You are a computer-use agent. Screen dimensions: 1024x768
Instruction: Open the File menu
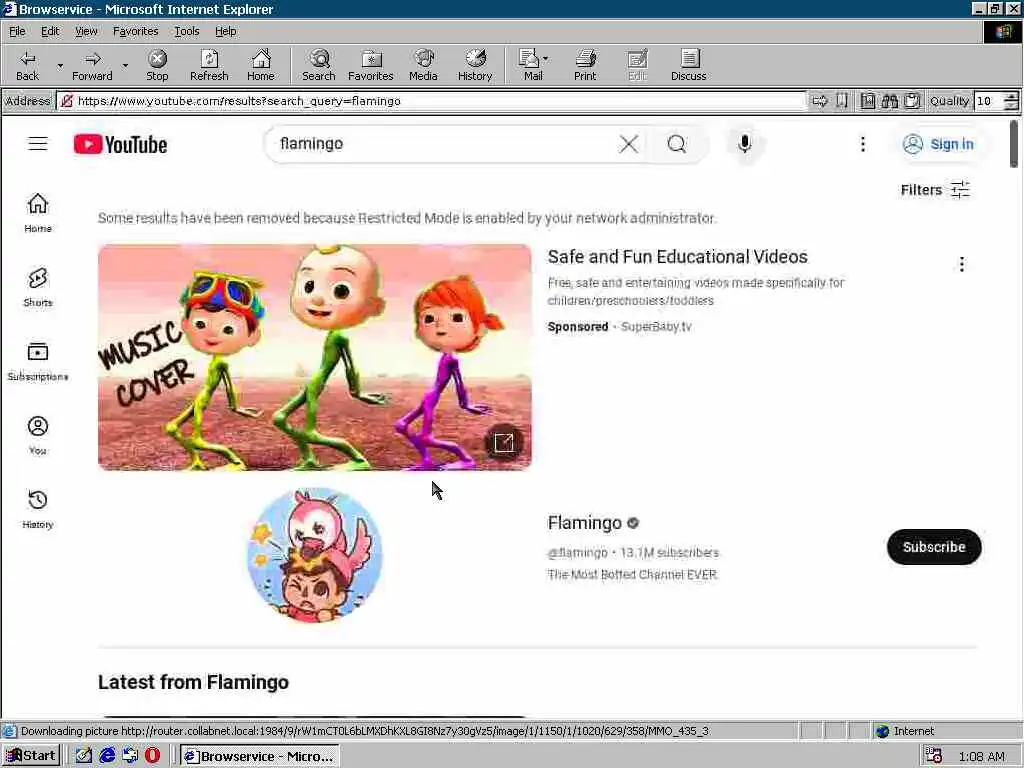point(17,31)
